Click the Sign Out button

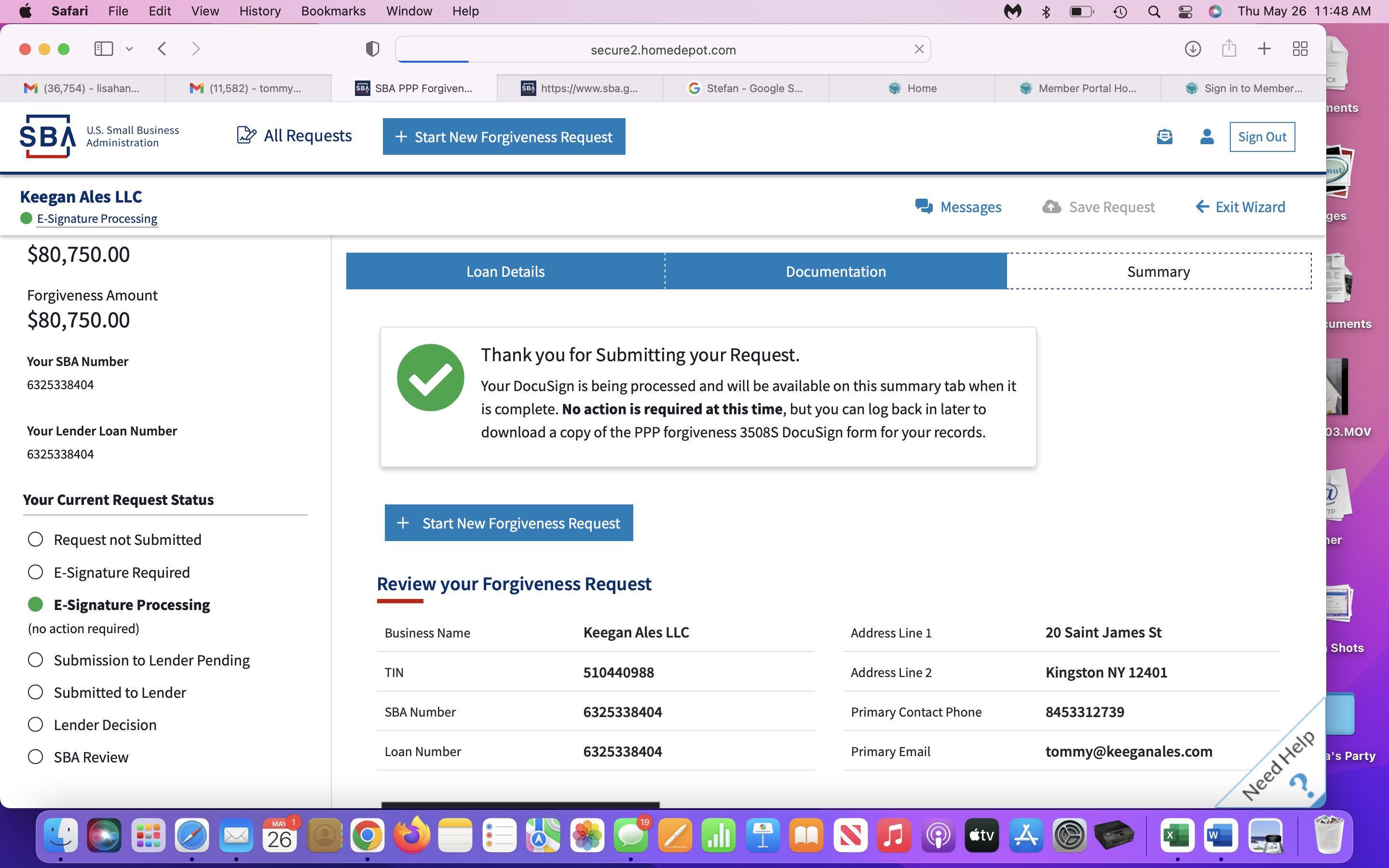pyautogui.click(x=1262, y=136)
